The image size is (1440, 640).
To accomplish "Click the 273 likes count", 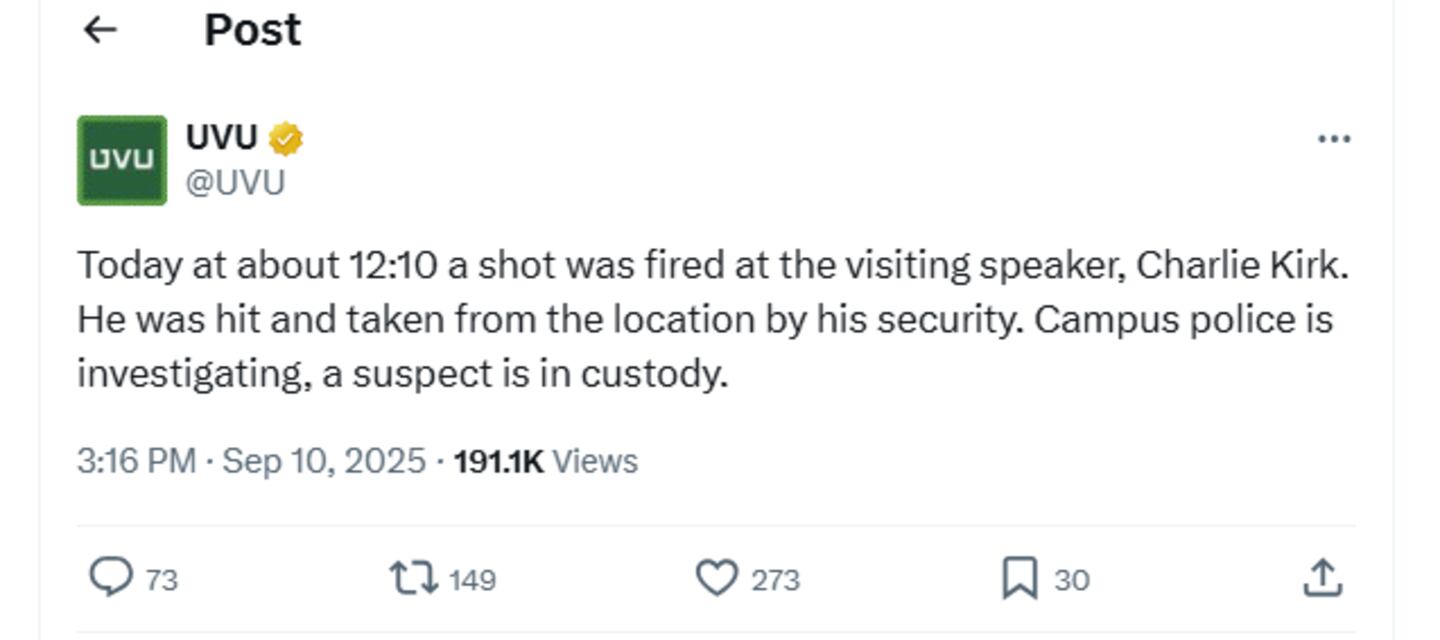I will click(x=776, y=580).
